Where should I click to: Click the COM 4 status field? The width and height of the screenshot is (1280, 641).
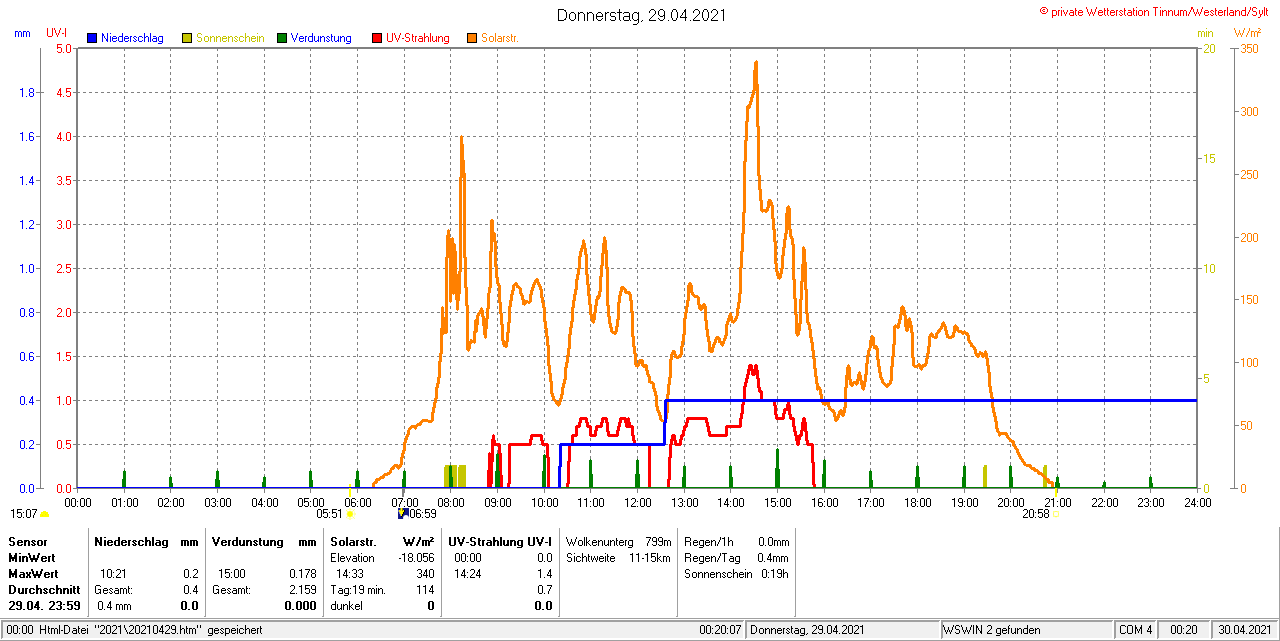coord(1136,630)
